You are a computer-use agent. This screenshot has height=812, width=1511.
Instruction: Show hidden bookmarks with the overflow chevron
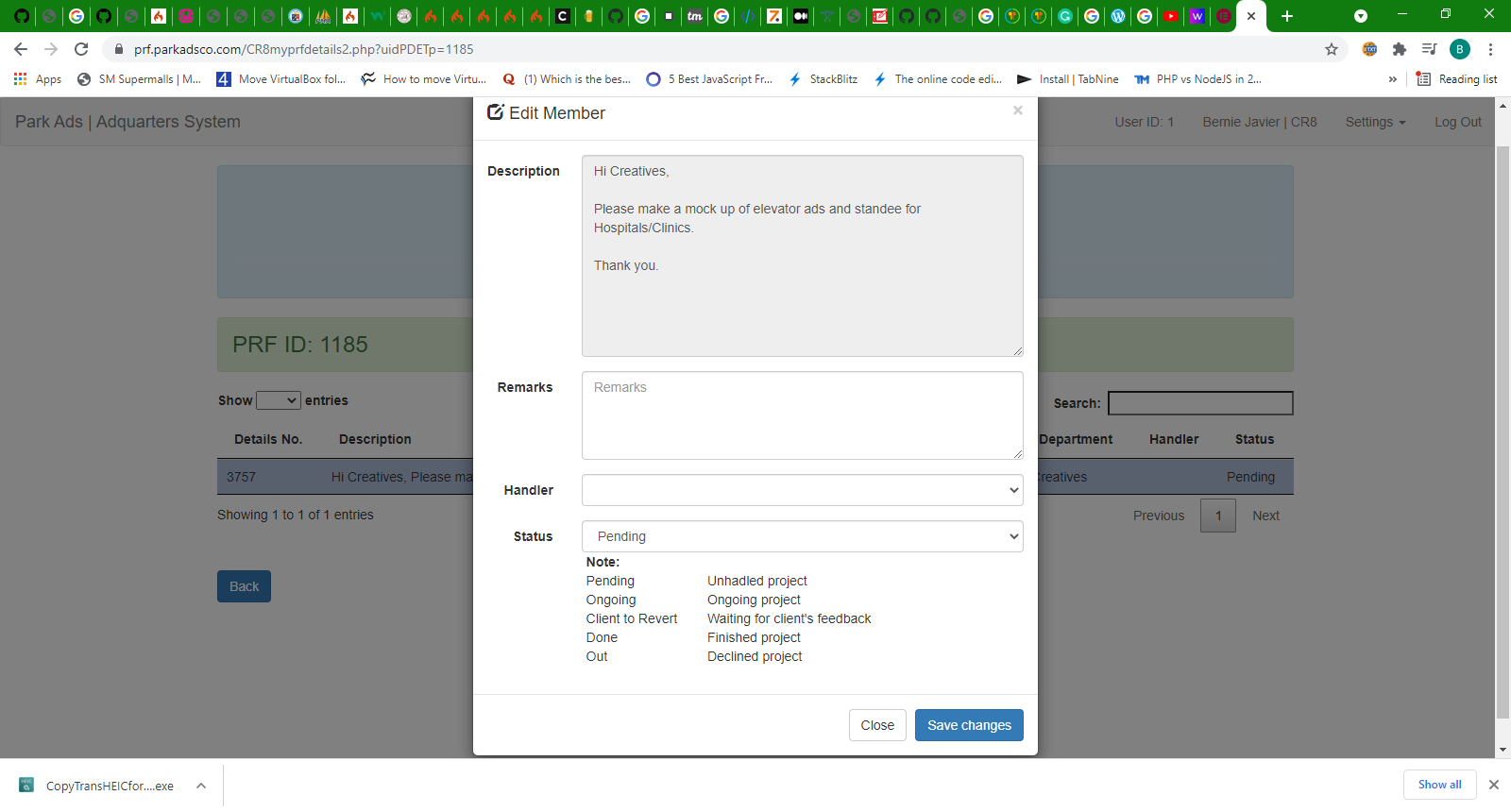click(x=1392, y=79)
